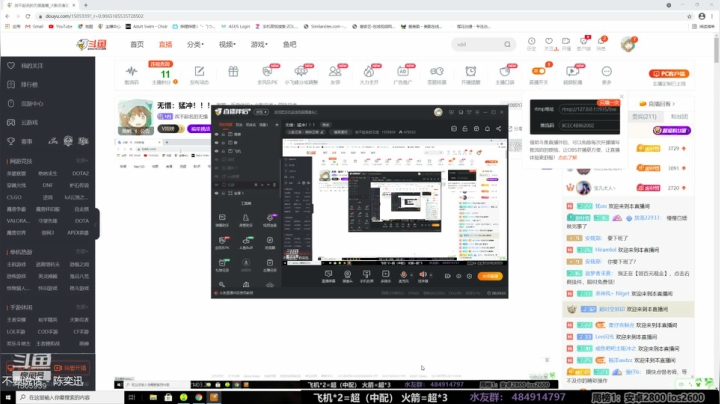Expand the 游戏 dropdown in Douyu nav
The height and width of the screenshot is (404, 720).
click(x=259, y=45)
